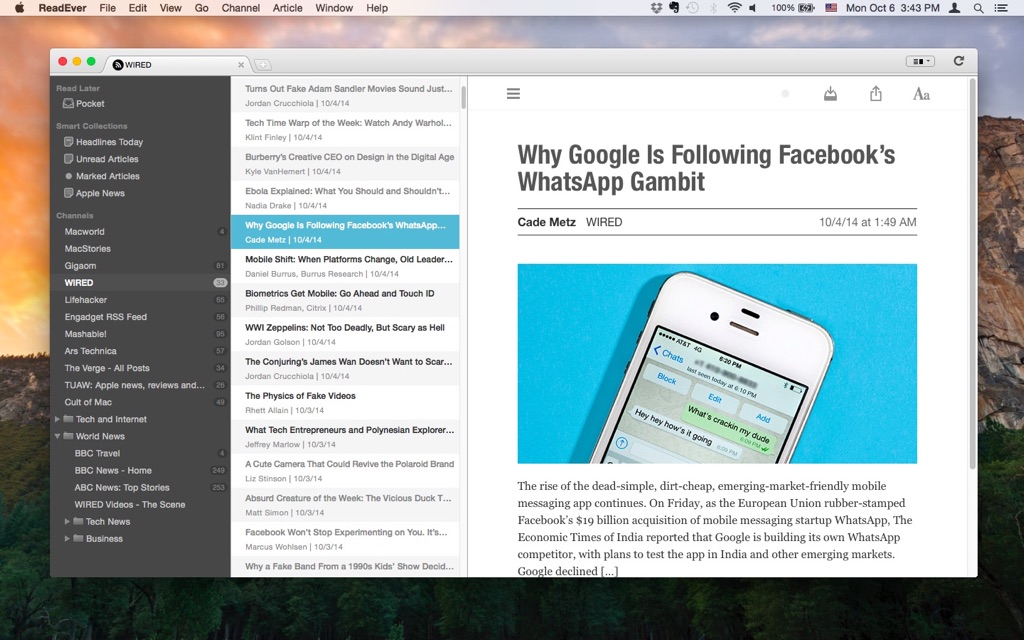
Task: Open the View menu
Action: pos(170,8)
